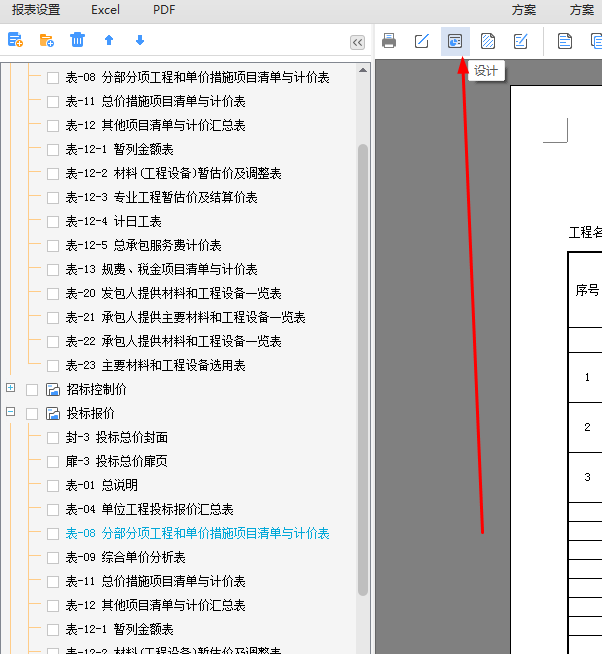Image resolution: width=602 pixels, height=654 pixels.
Task: Select 表-12-1 暂列金额表 under 投标报价
Action: coord(119,629)
